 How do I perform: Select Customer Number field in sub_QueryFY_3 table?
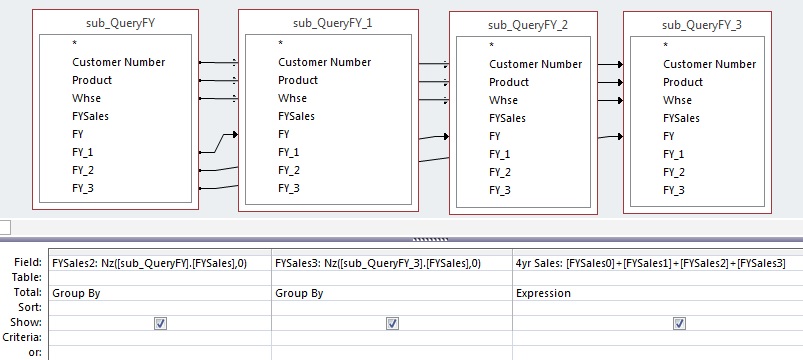coord(709,65)
